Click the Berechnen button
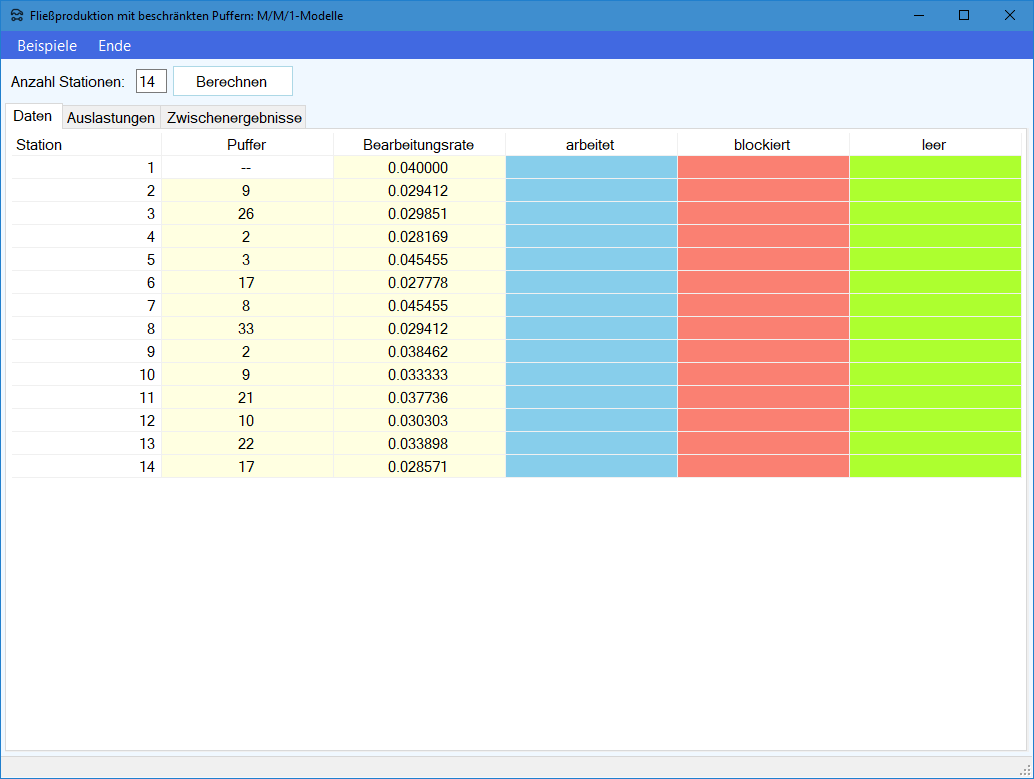Viewport: 1034px width, 779px height. click(x=232, y=81)
